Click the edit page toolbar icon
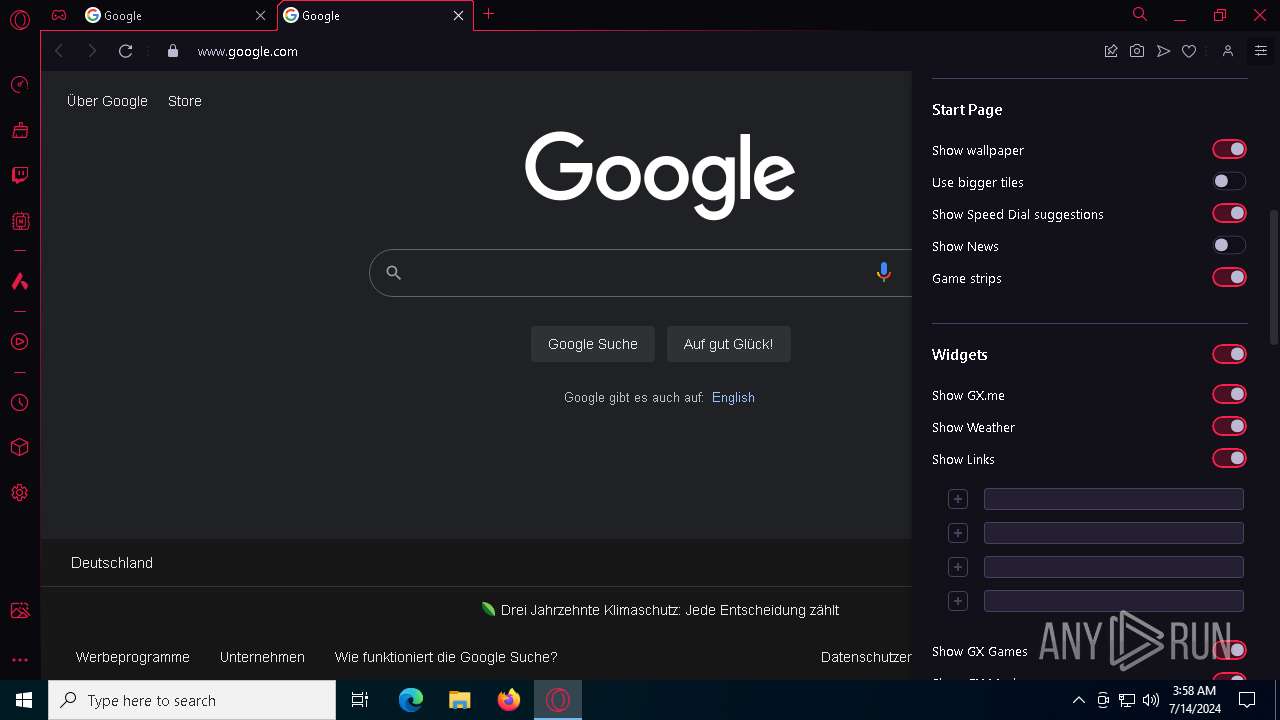Image resolution: width=1280 pixels, height=720 pixels. [1111, 51]
